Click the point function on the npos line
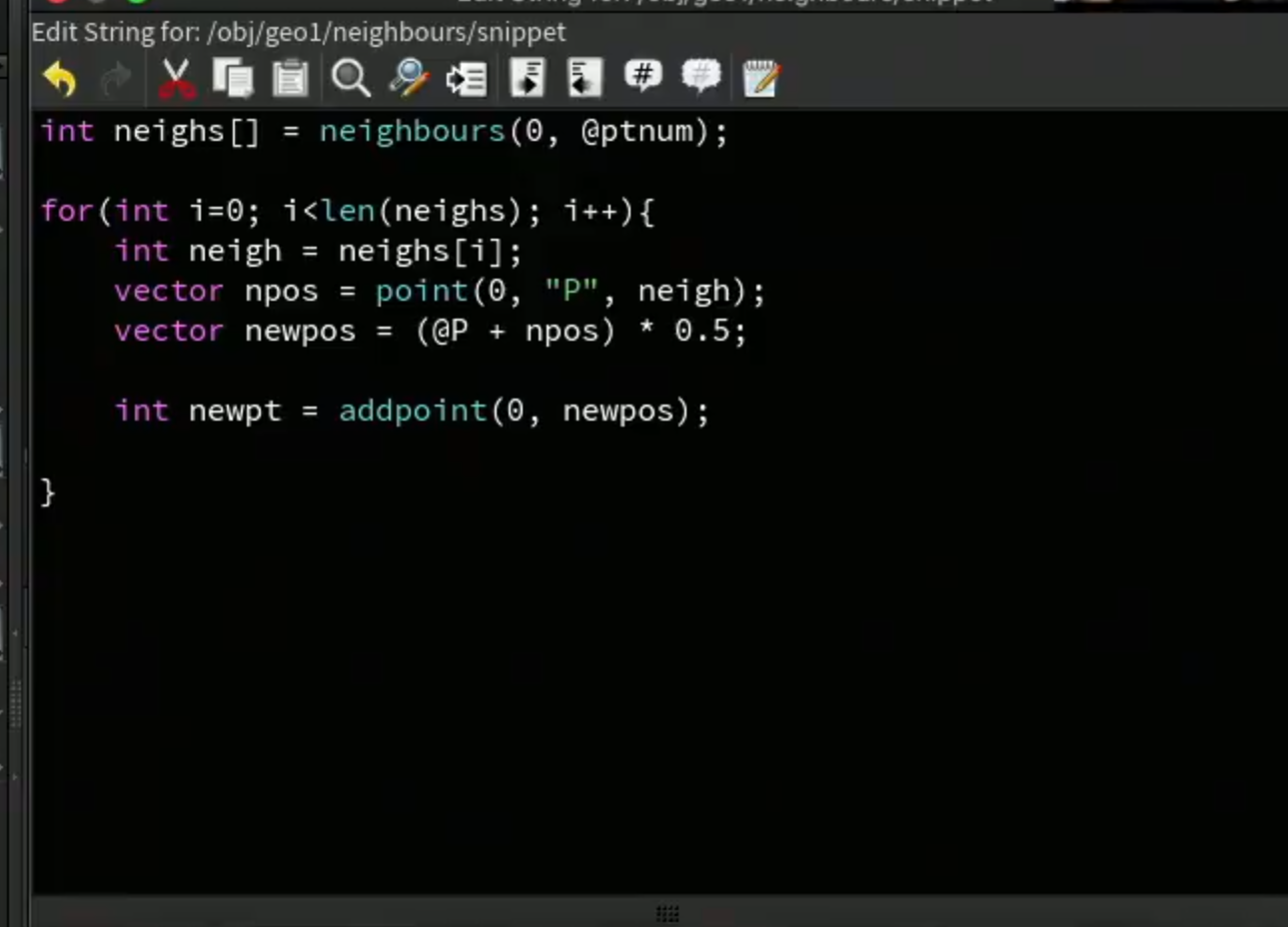Image resolution: width=1288 pixels, height=927 pixels. [422, 291]
